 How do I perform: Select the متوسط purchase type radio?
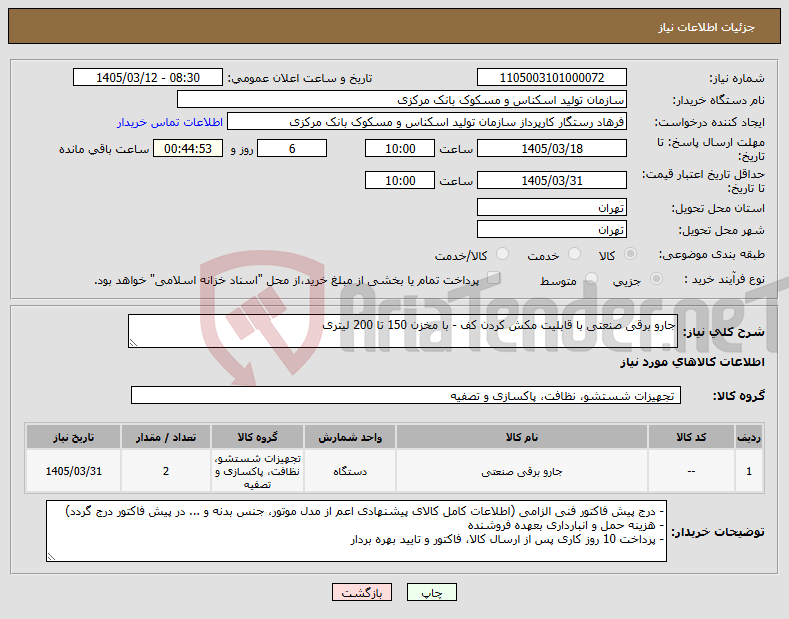591,279
